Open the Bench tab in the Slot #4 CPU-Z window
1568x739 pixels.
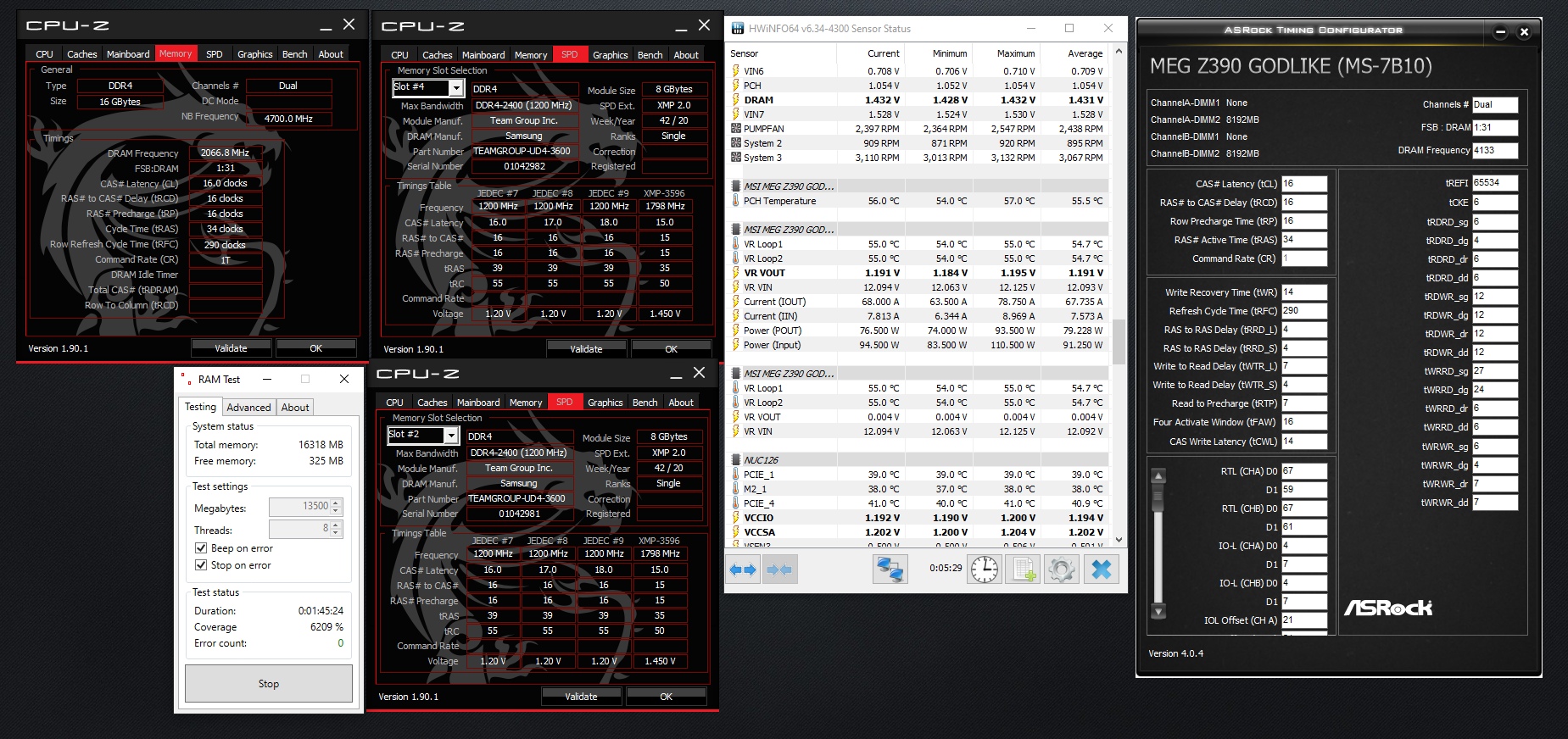pos(650,55)
